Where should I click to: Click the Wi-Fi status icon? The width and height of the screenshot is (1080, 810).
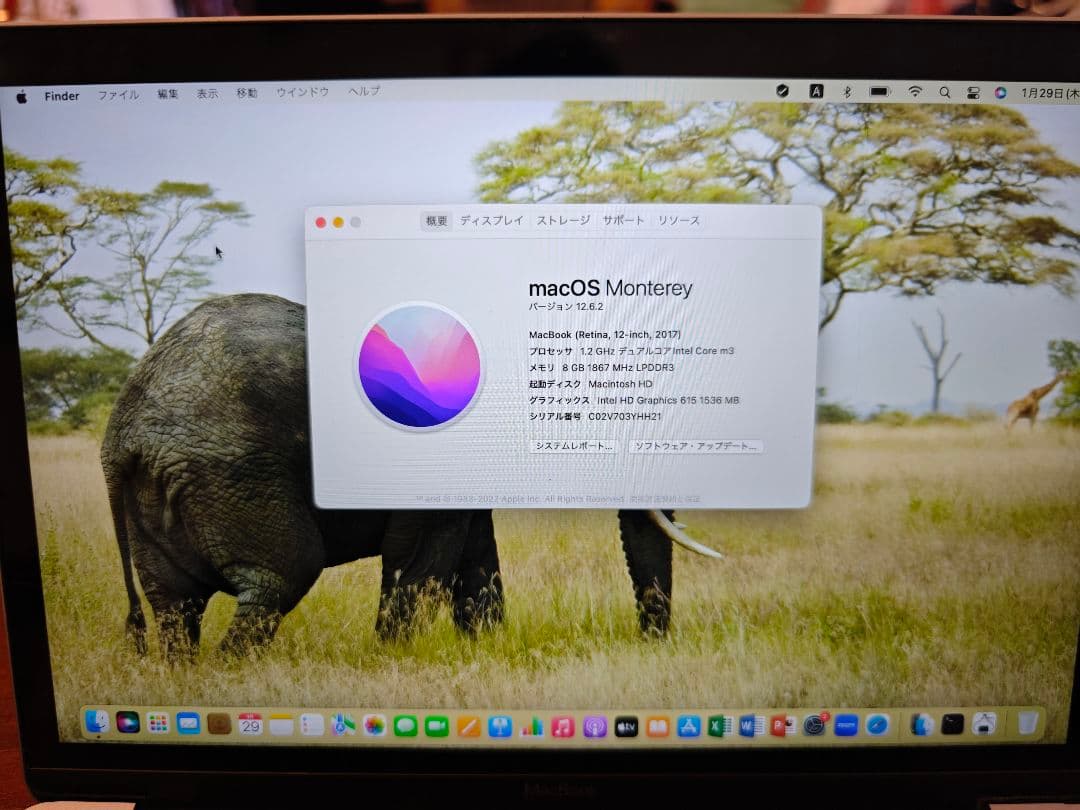coord(915,91)
